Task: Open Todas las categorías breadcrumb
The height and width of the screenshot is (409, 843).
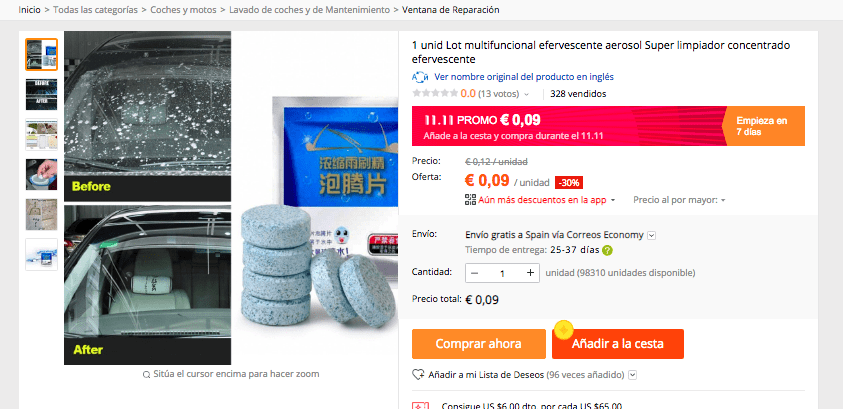Action: tap(95, 10)
